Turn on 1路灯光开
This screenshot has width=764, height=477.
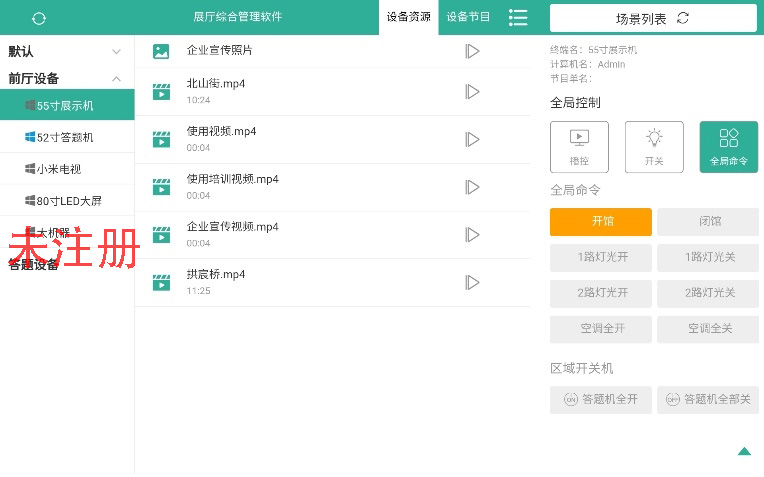pos(601,257)
